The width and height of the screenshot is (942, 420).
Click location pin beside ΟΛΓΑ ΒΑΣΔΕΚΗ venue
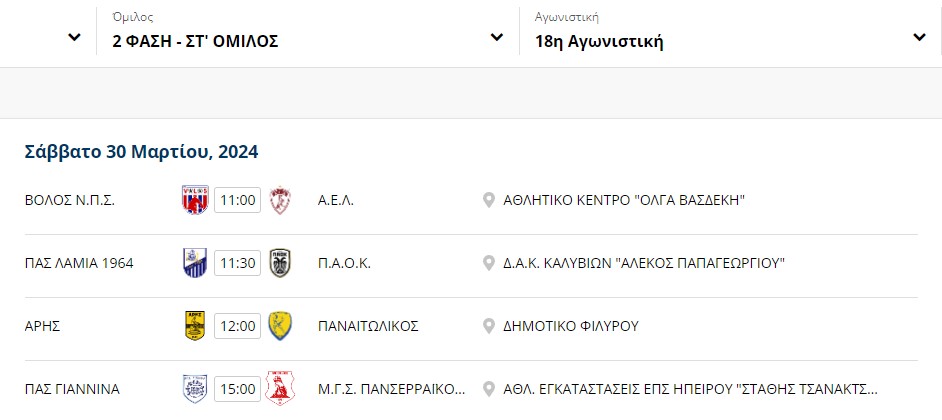tap(489, 201)
